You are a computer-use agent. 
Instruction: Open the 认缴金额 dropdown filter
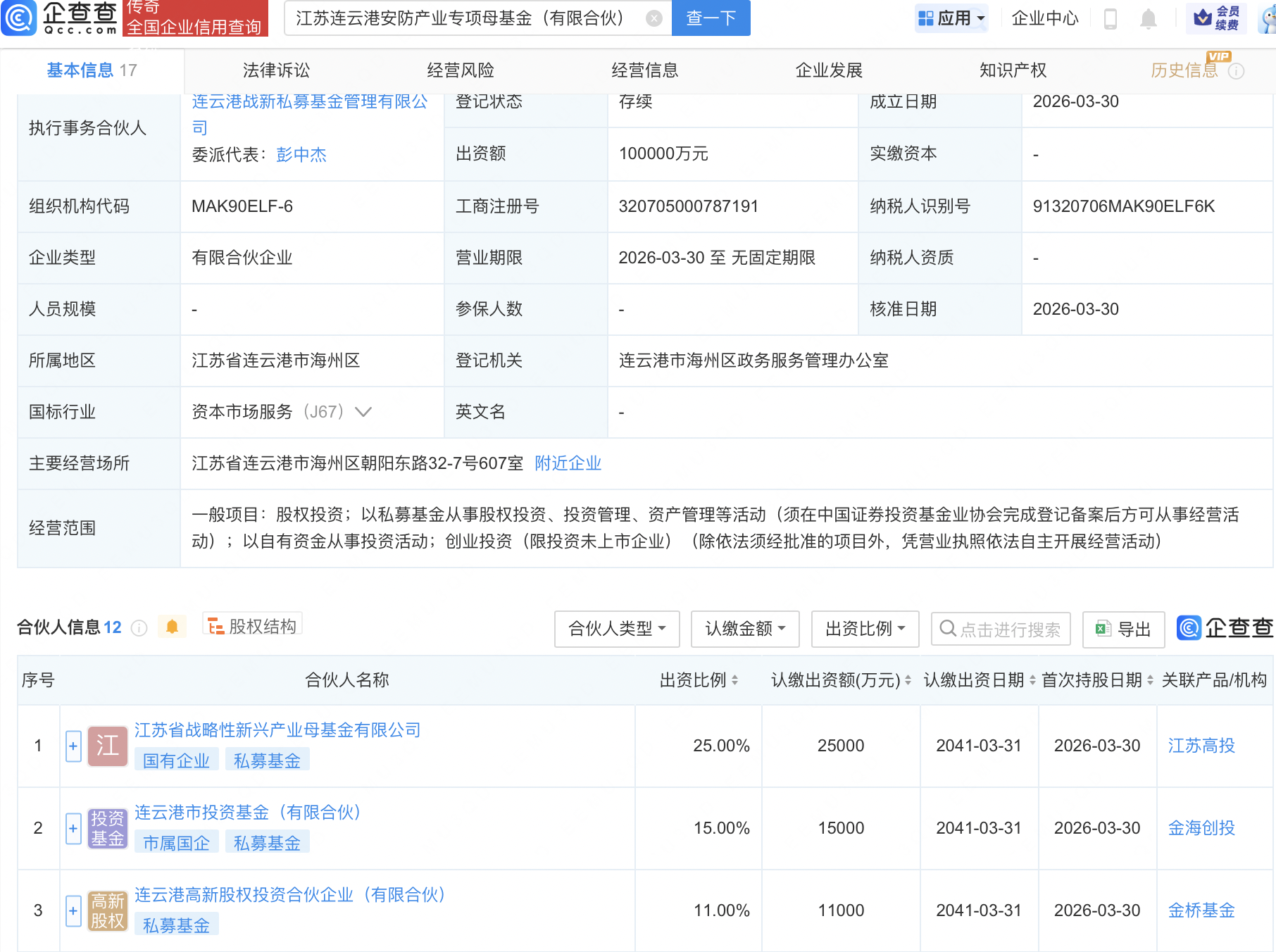745,629
